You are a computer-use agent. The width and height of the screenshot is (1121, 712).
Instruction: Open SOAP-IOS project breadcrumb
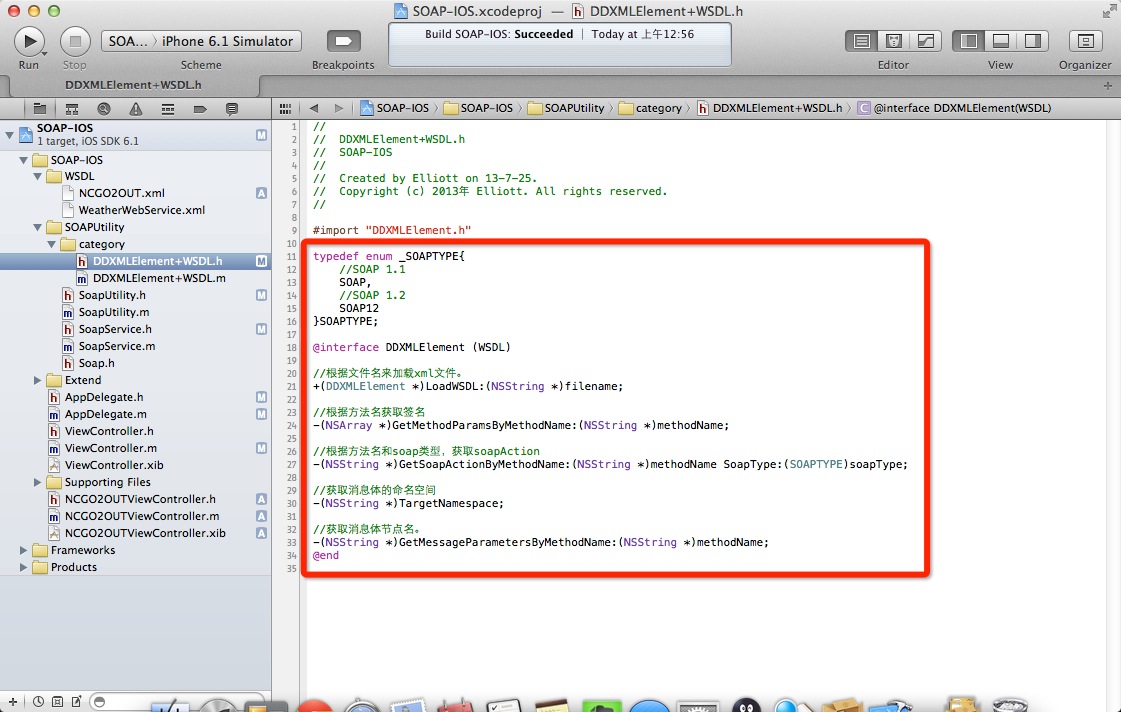click(395, 108)
